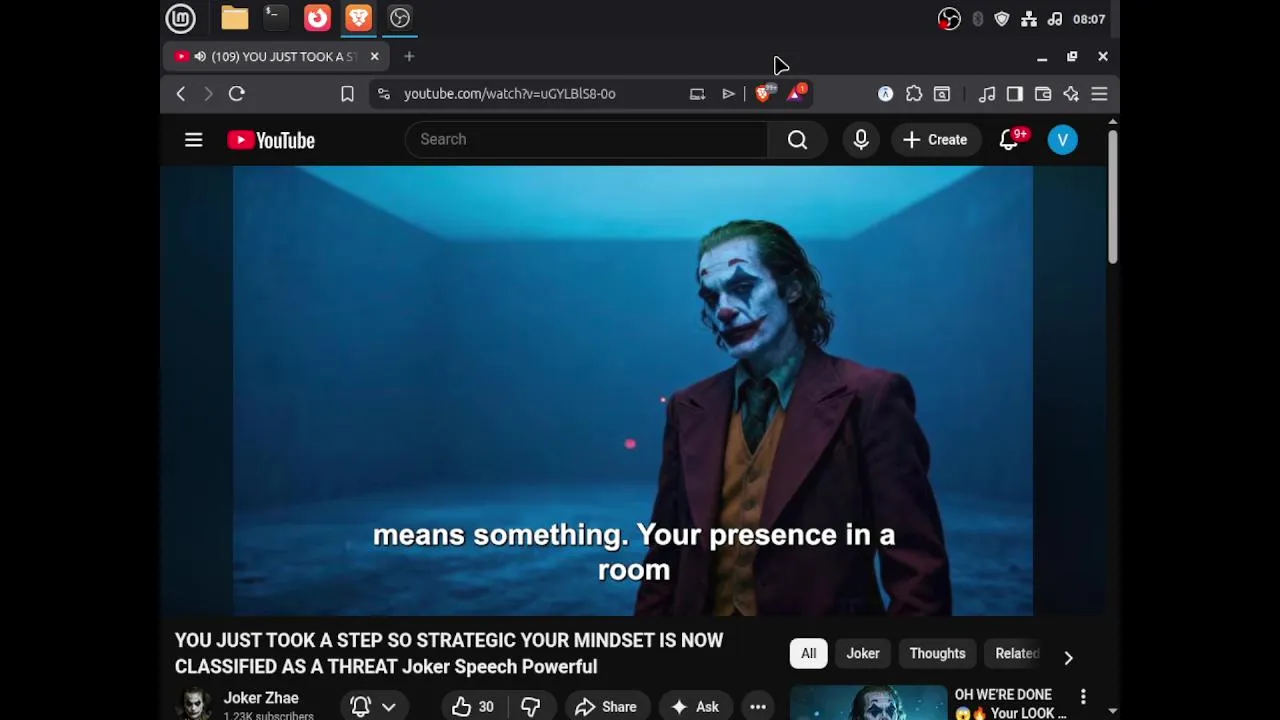Open the network tray icon

pyautogui.click(x=1029, y=19)
